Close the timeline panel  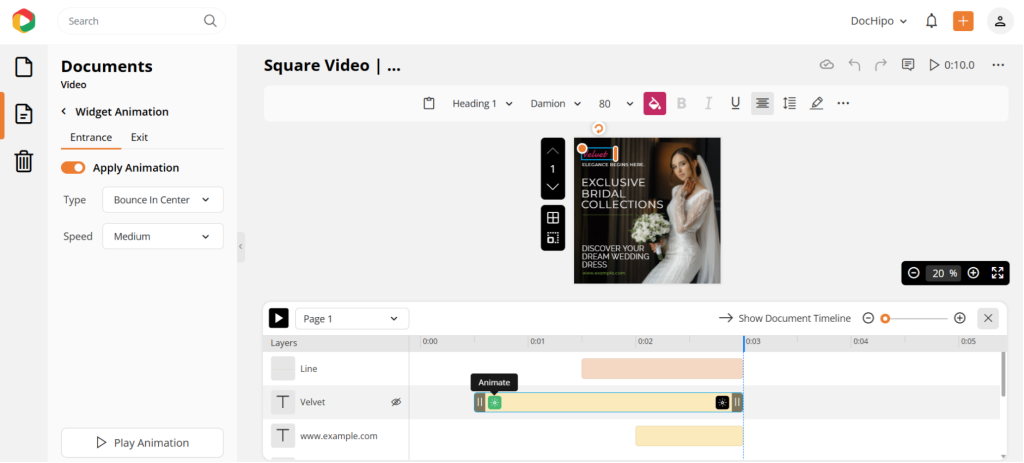coord(988,319)
